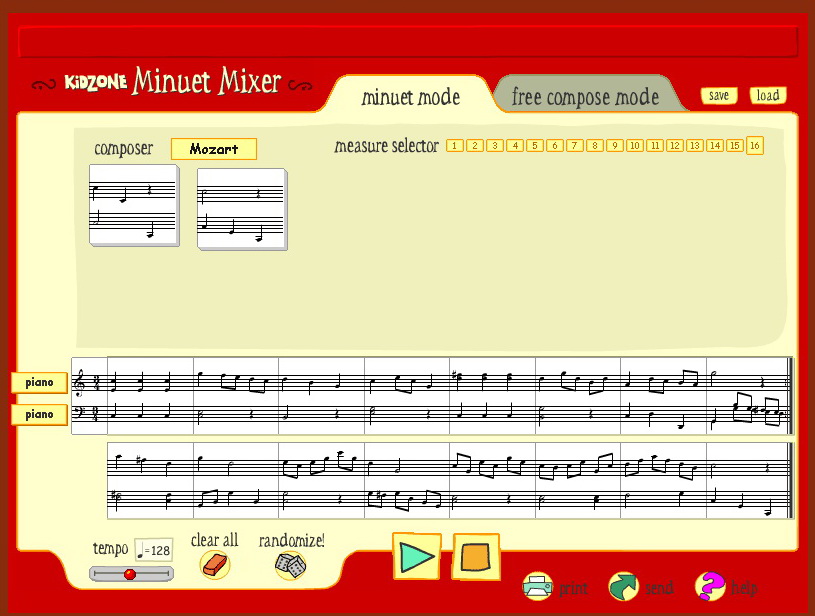Open the bass staff piano instrument button

click(x=39, y=414)
